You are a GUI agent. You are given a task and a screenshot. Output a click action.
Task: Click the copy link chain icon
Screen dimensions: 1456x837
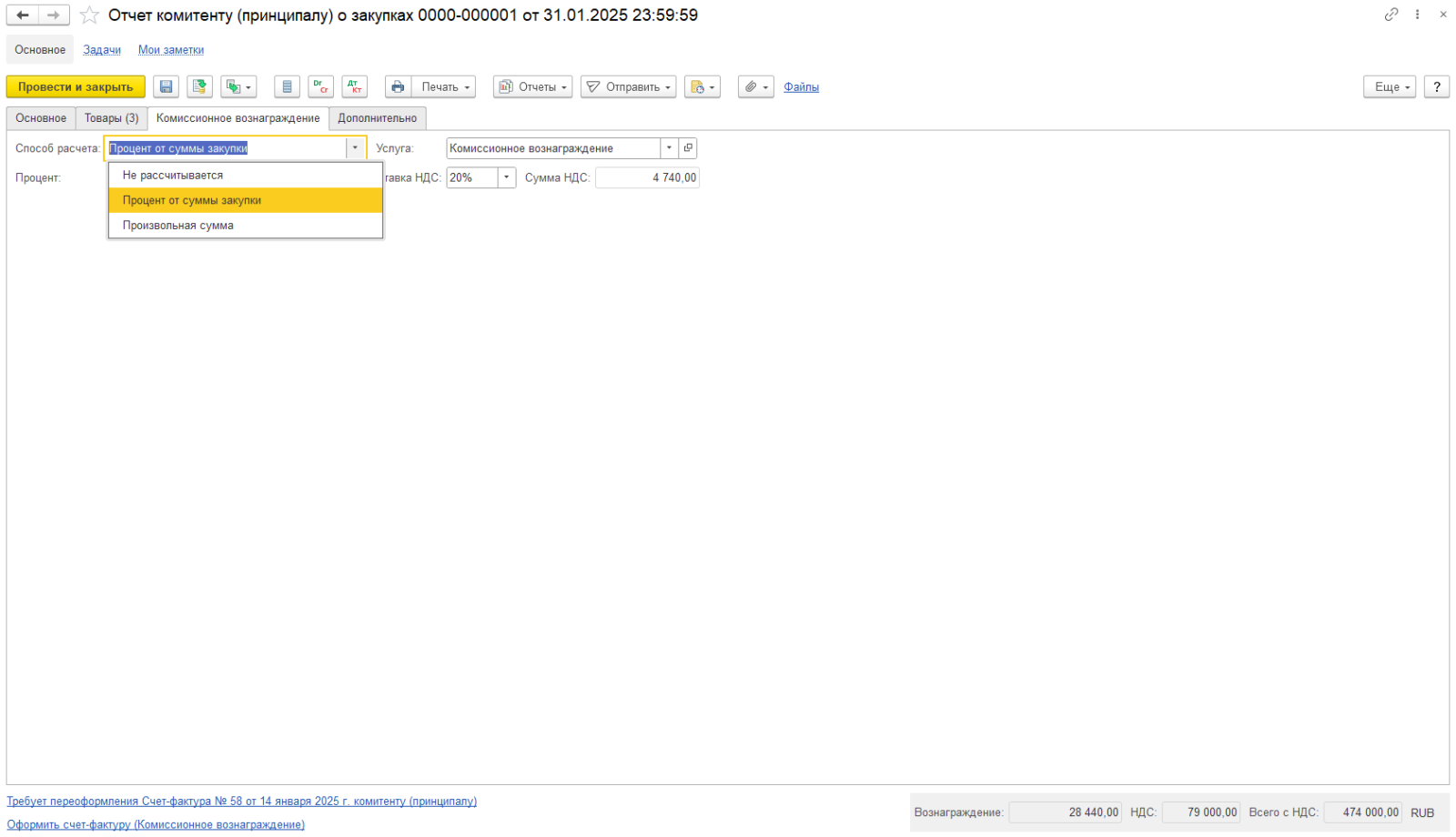click(x=1391, y=15)
